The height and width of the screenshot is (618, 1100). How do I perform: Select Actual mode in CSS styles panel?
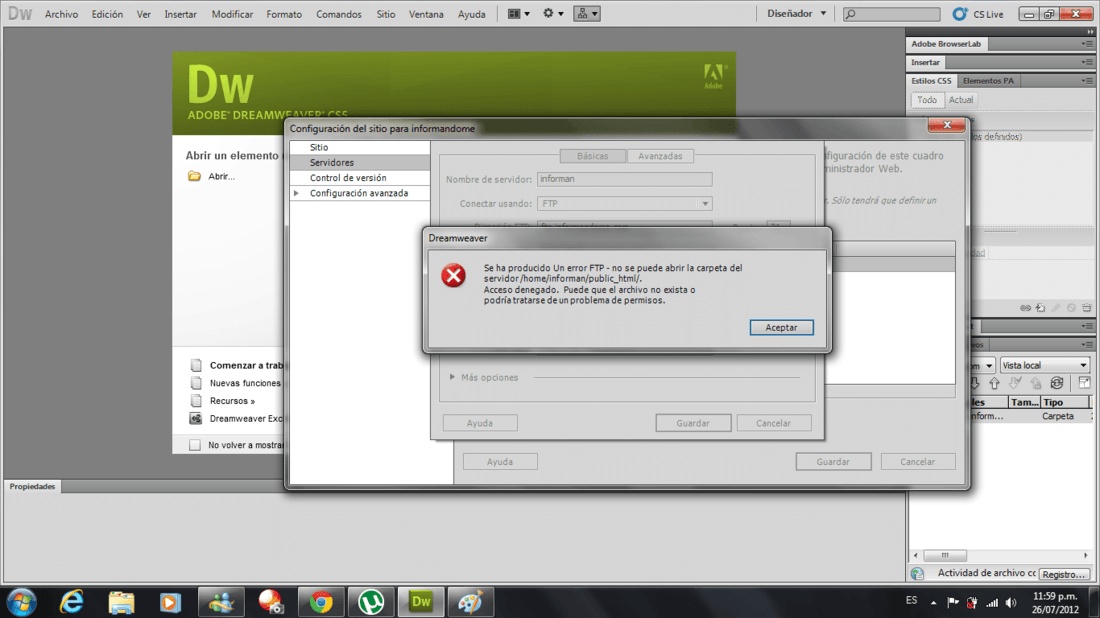click(960, 100)
